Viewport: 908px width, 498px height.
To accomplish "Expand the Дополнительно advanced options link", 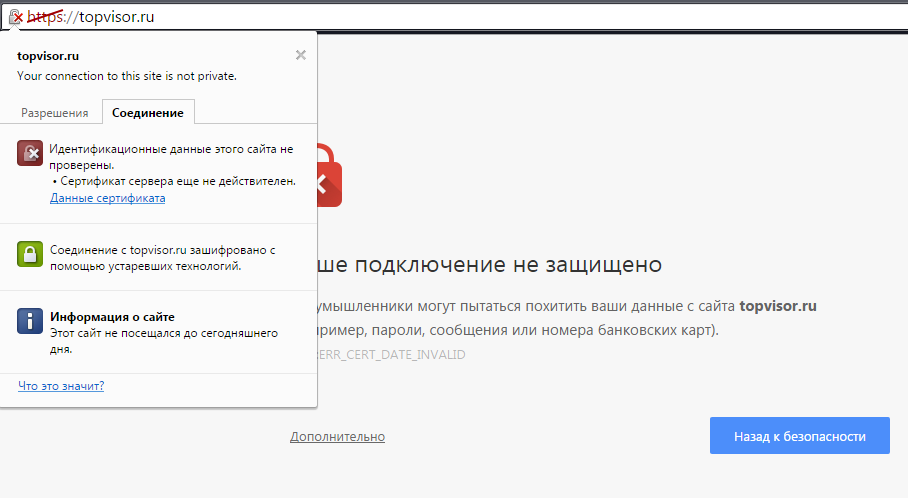I will 337,437.
